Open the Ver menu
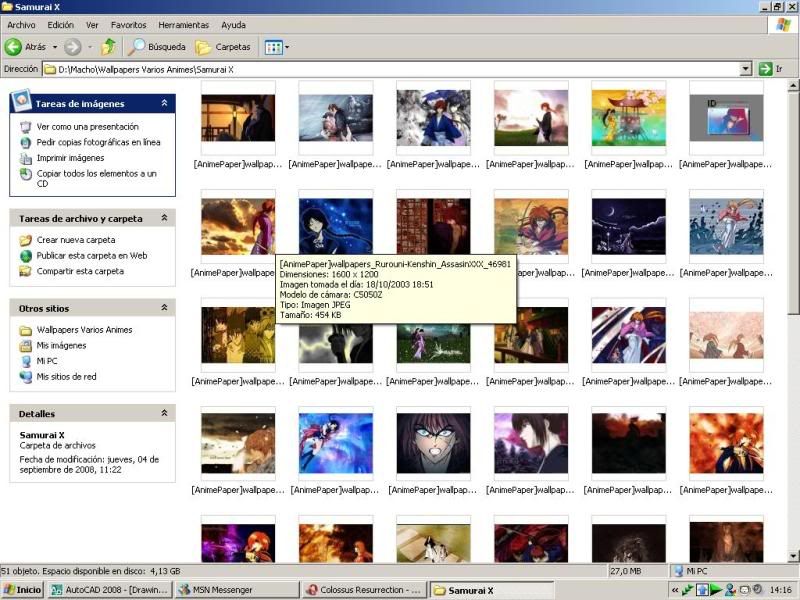Image resolution: width=800 pixels, height=600 pixels. (x=92, y=25)
